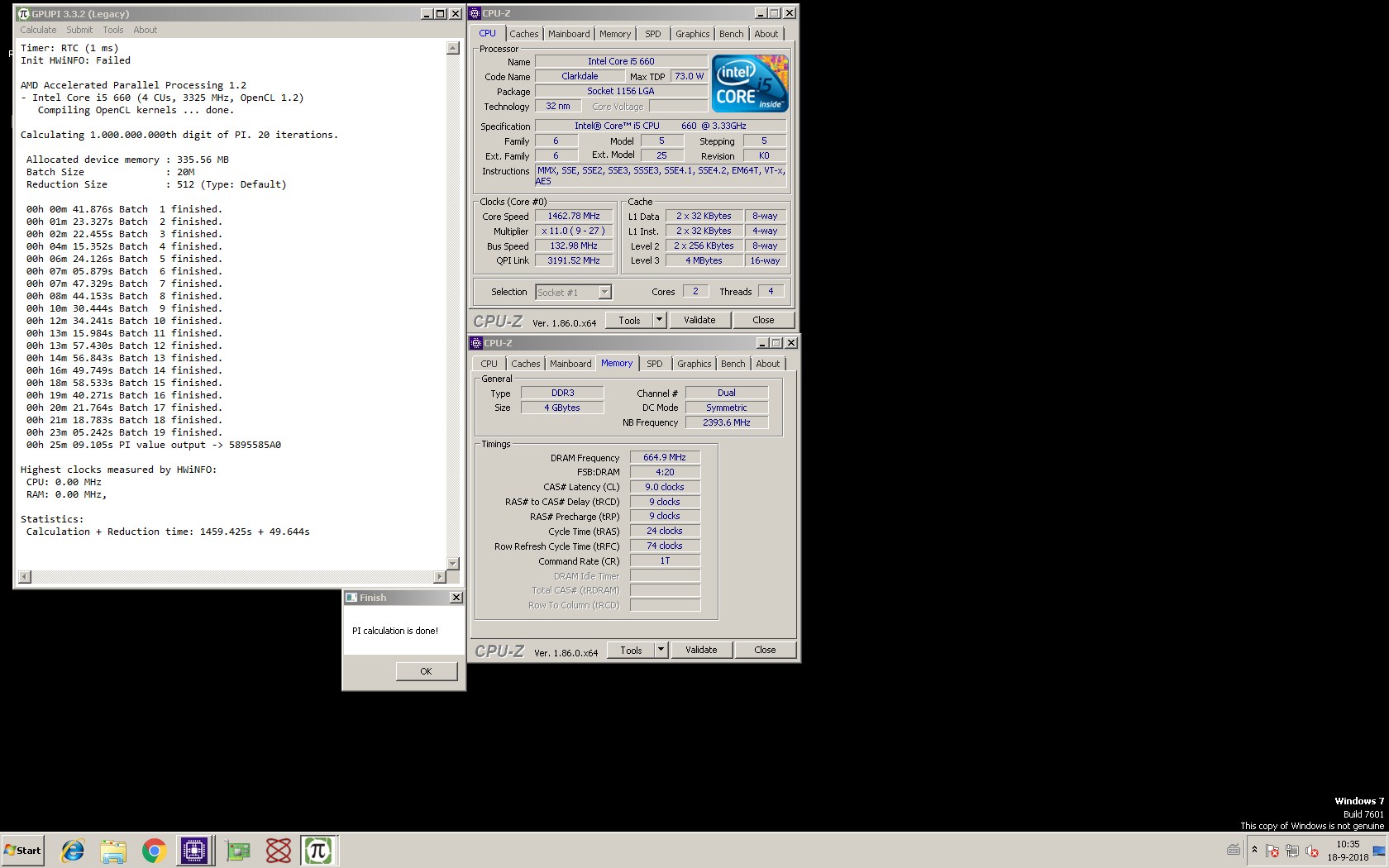Image resolution: width=1389 pixels, height=868 pixels.
Task: Switch to Graphics tab in lower CPU-Z
Action: [694, 364]
